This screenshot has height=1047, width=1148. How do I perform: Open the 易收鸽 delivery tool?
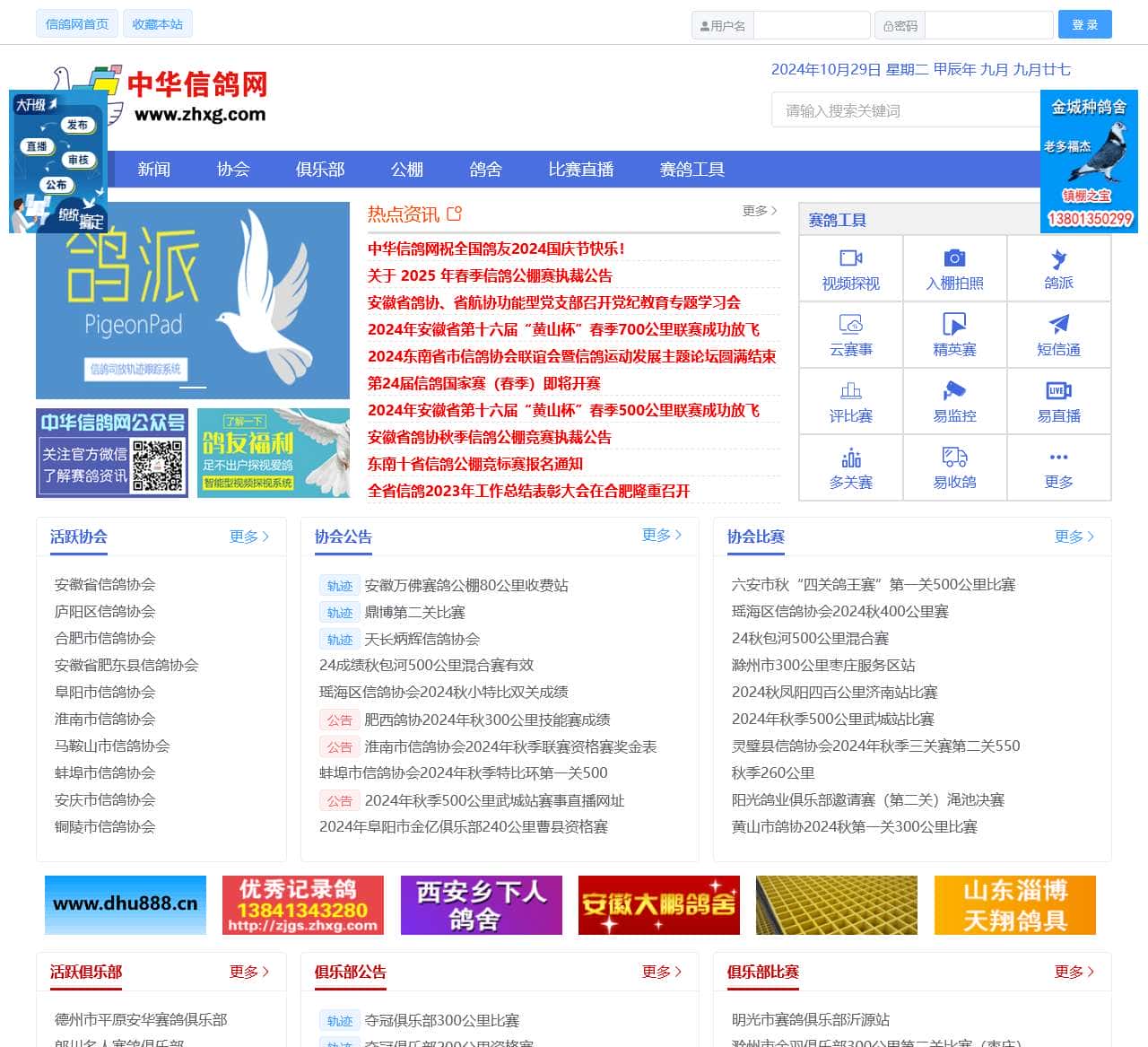[x=954, y=467]
